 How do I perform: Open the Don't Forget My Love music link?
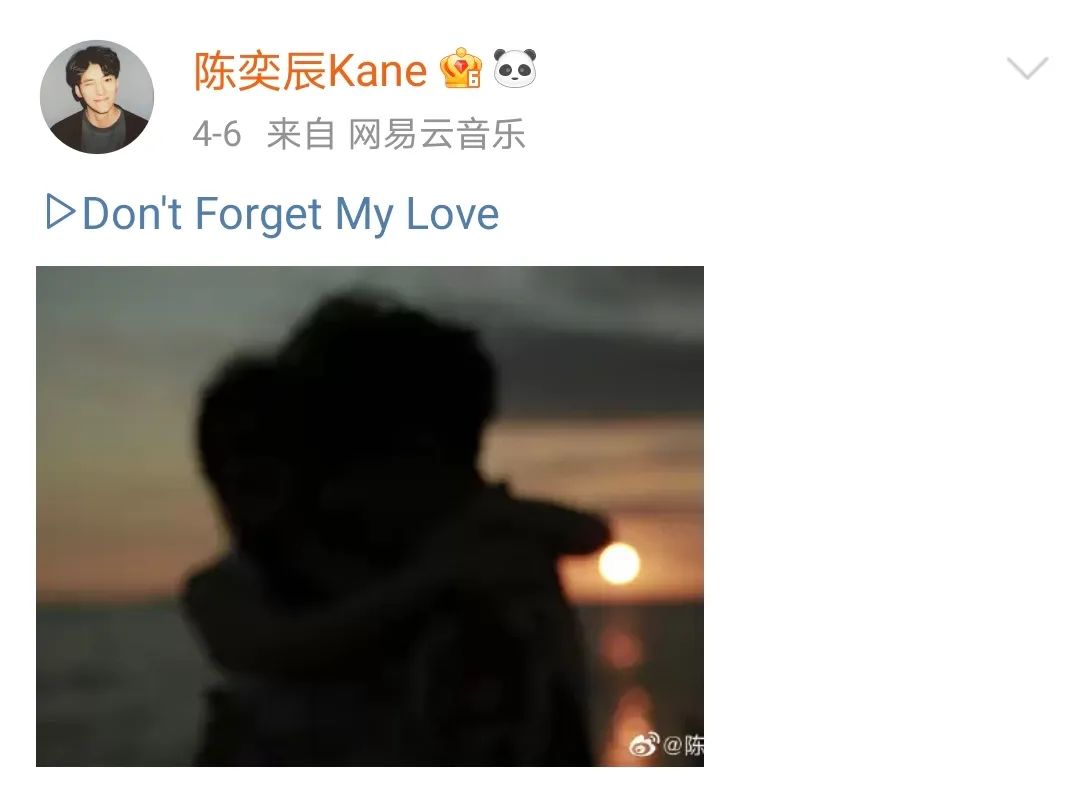[273, 214]
